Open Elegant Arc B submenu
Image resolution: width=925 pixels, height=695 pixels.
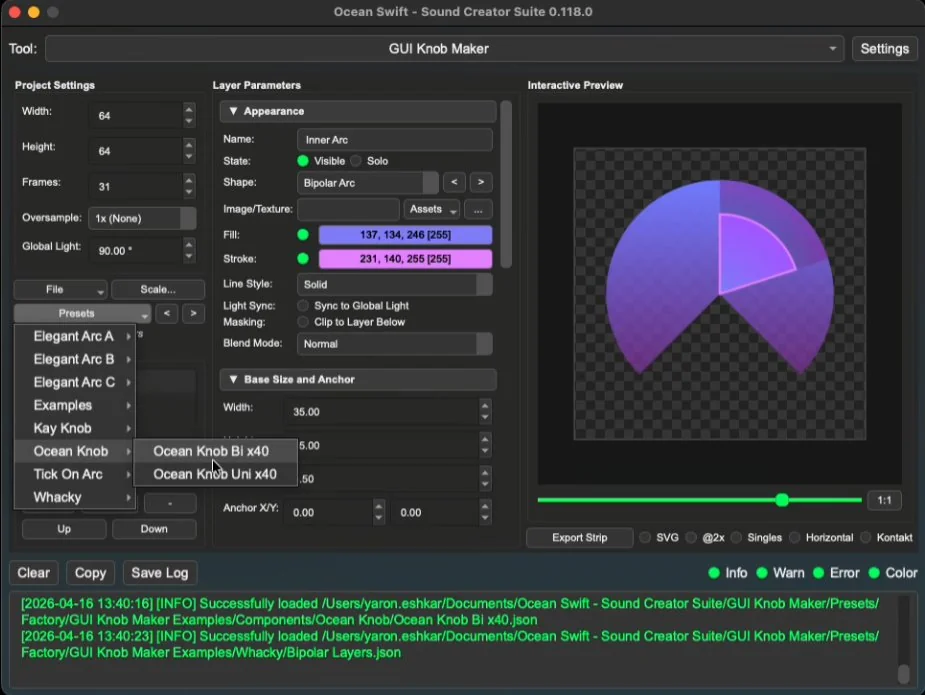[x=75, y=359]
